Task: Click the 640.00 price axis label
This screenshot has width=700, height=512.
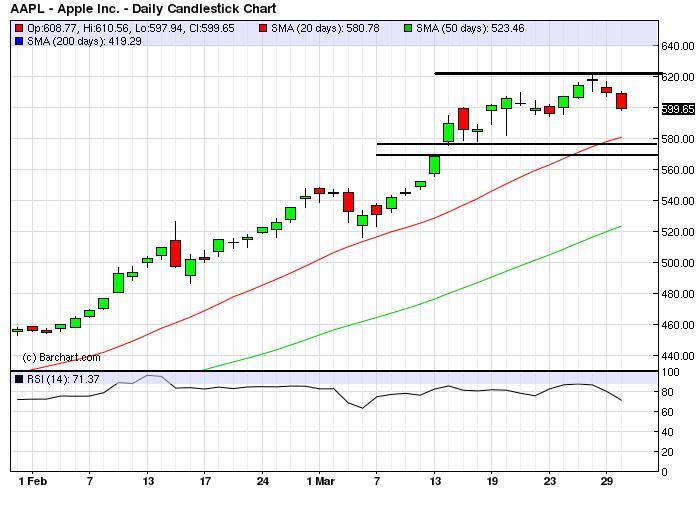Action: pyautogui.click(x=677, y=46)
